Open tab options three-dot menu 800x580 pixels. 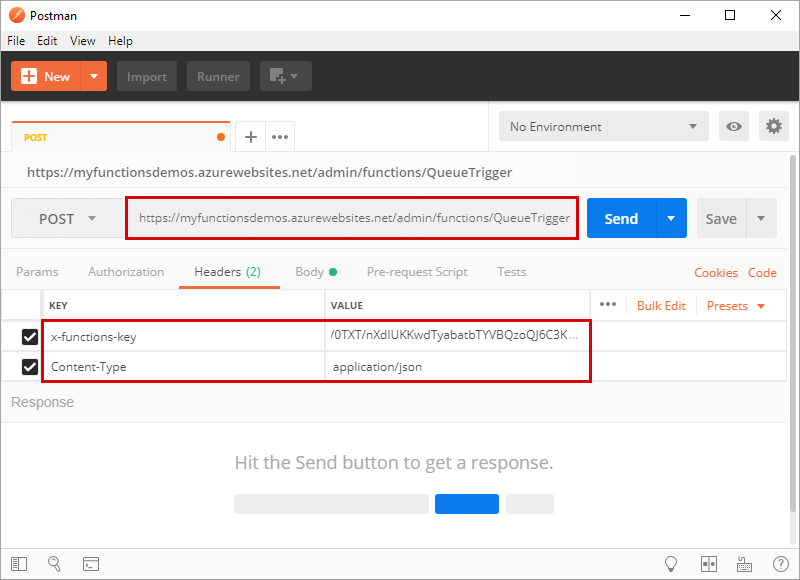click(x=280, y=137)
